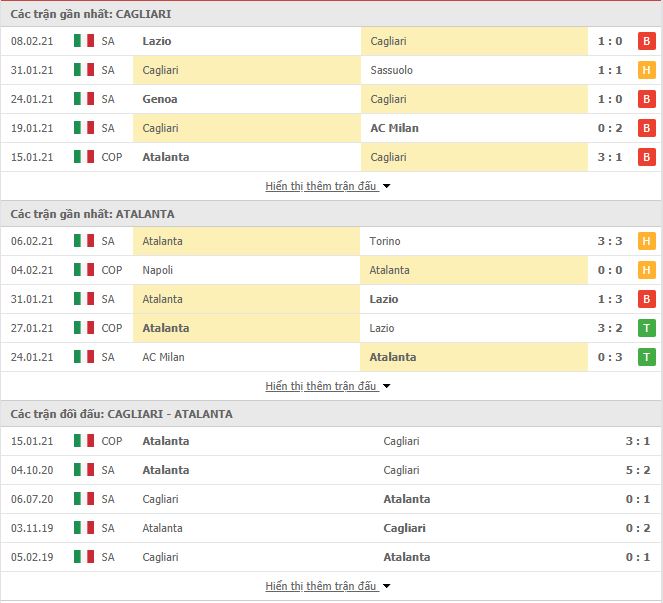
Task: Click the Torino team name
Action: pos(385,241)
